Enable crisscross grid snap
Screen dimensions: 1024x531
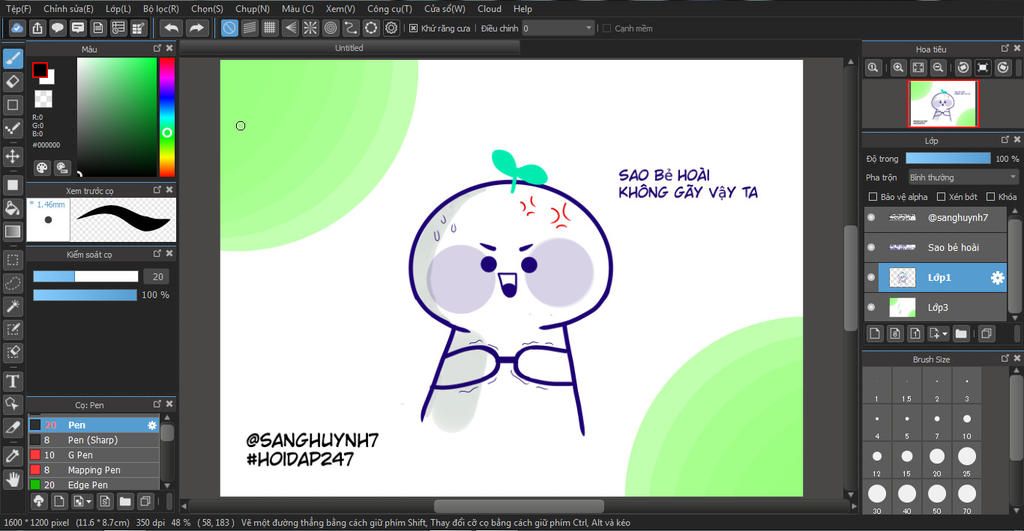(270, 28)
